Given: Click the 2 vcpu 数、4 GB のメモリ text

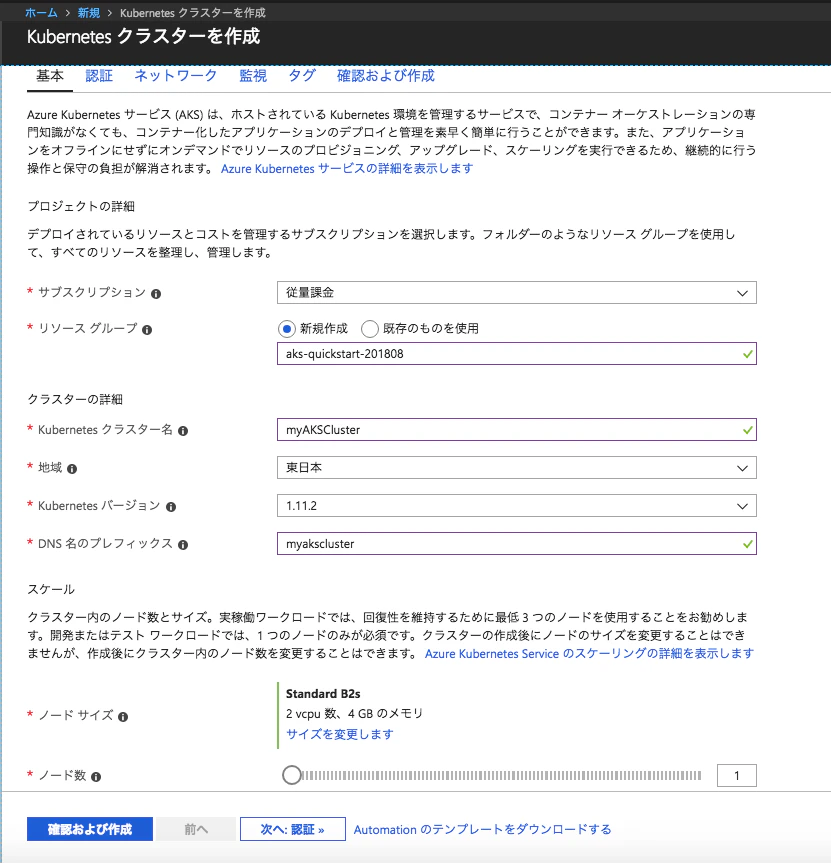Looking at the screenshot, I should tap(354, 713).
